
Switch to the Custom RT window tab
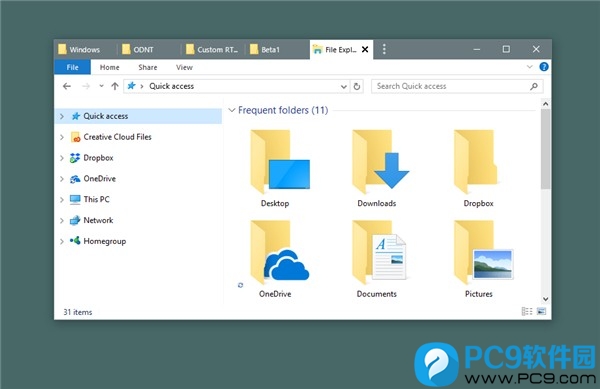click(212, 50)
